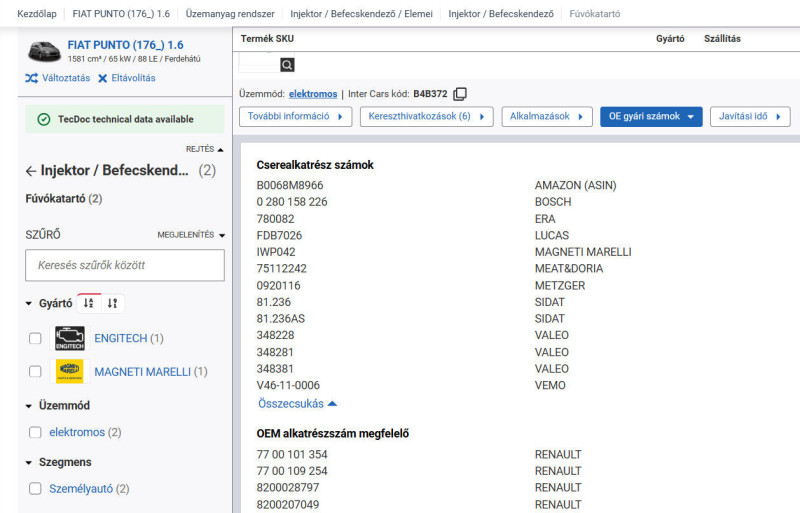Tick the ENGITECH manufacturer checkbox
Image resolution: width=800 pixels, height=513 pixels.
pyautogui.click(x=35, y=338)
